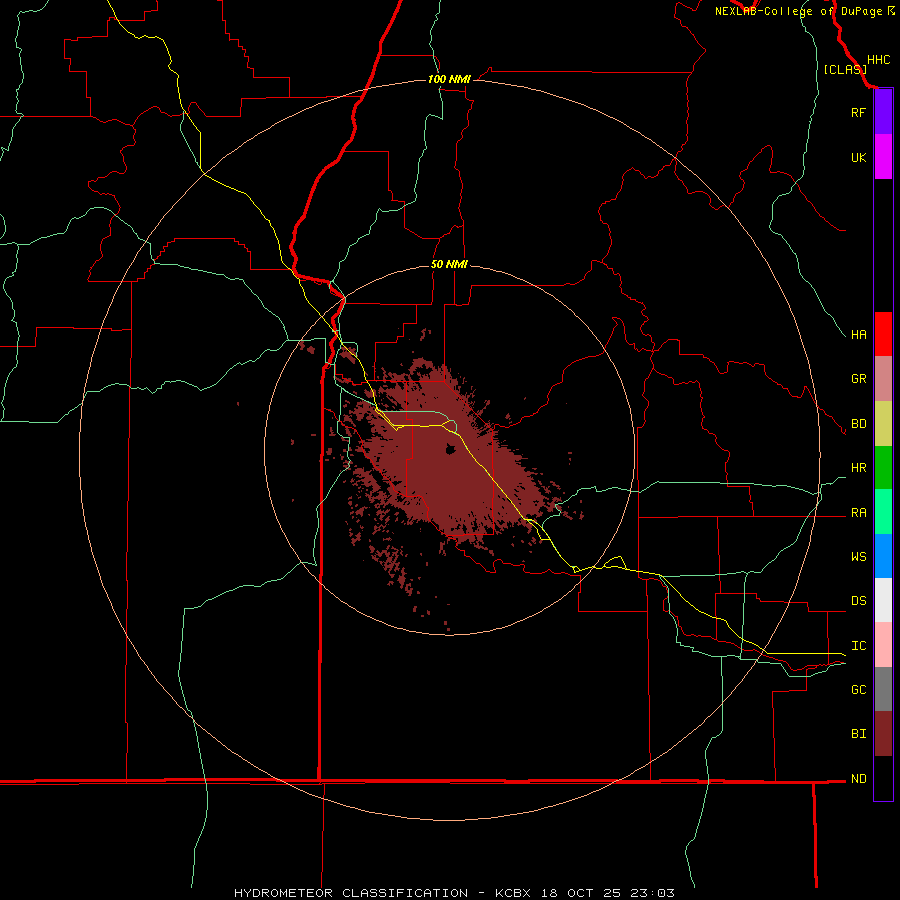Image resolution: width=900 pixels, height=900 pixels.
Task: Click the 50 NMI range ring label
Action: coord(449,264)
